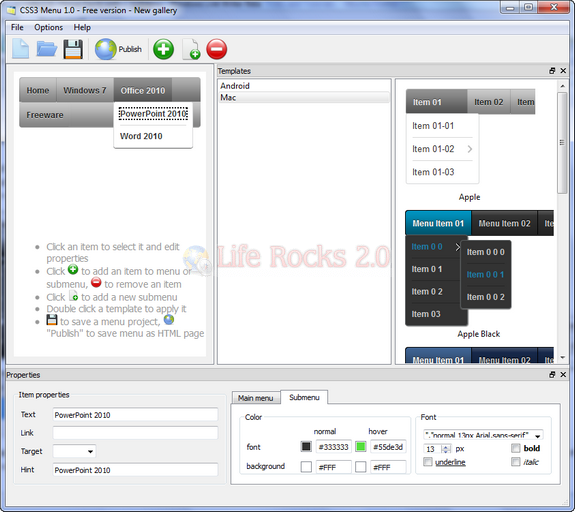Open the File menu

pyautogui.click(x=17, y=28)
